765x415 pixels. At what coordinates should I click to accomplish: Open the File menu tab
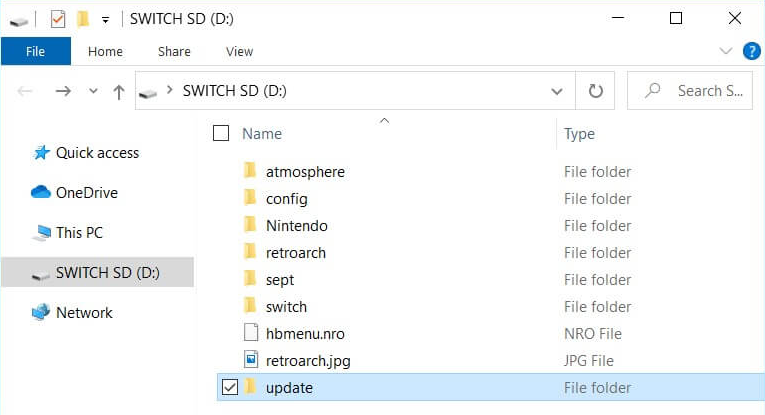36,51
